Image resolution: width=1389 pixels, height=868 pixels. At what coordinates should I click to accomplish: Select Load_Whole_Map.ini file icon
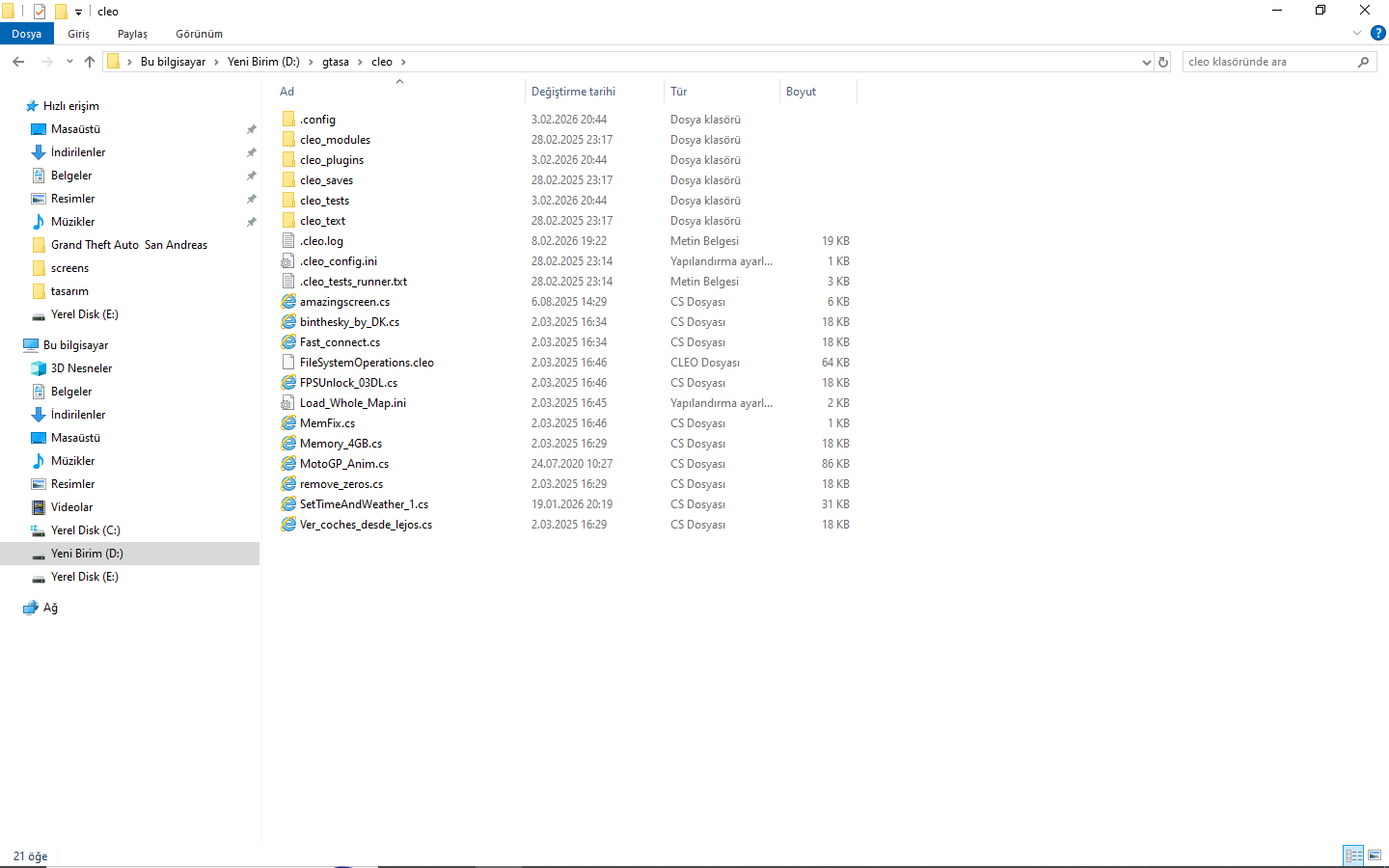click(x=288, y=403)
